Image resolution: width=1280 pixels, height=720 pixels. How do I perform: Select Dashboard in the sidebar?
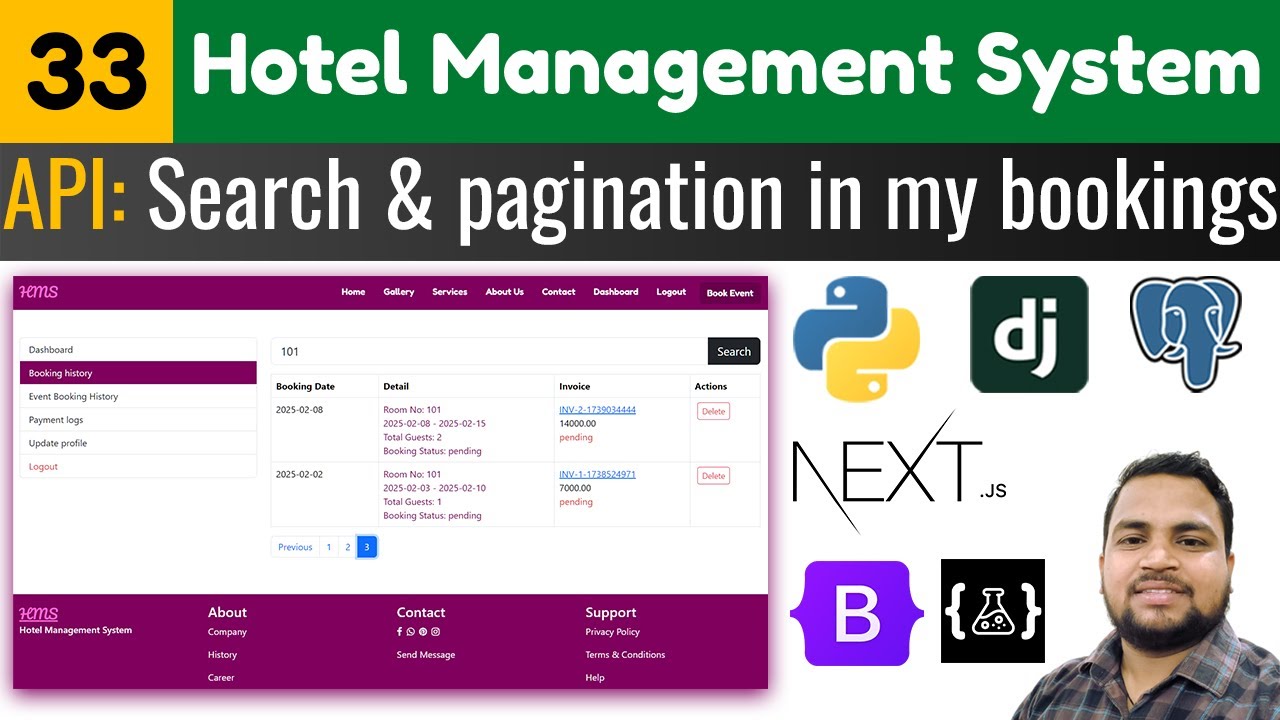click(138, 350)
